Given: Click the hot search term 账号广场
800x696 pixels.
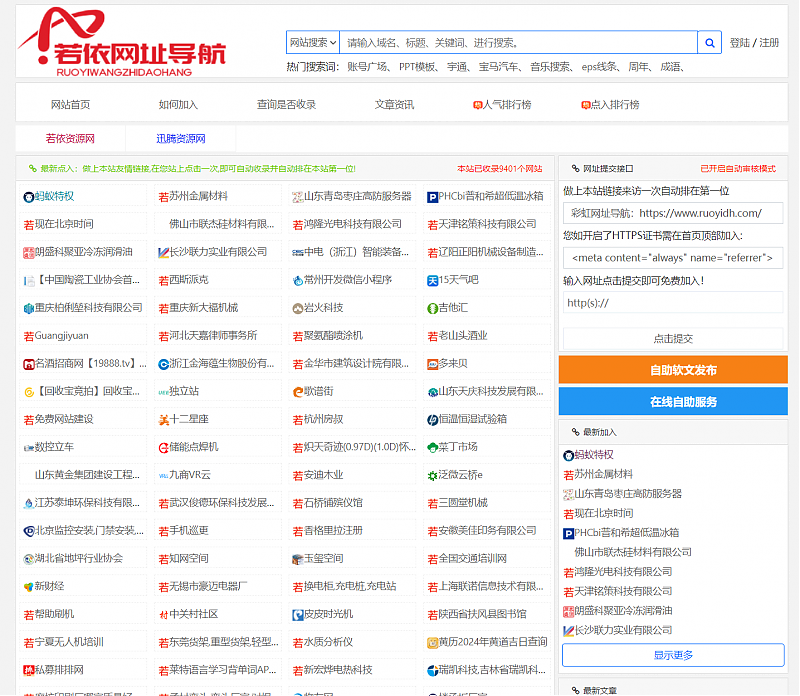Looking at the screenshot, I should (x=367, y=67).
